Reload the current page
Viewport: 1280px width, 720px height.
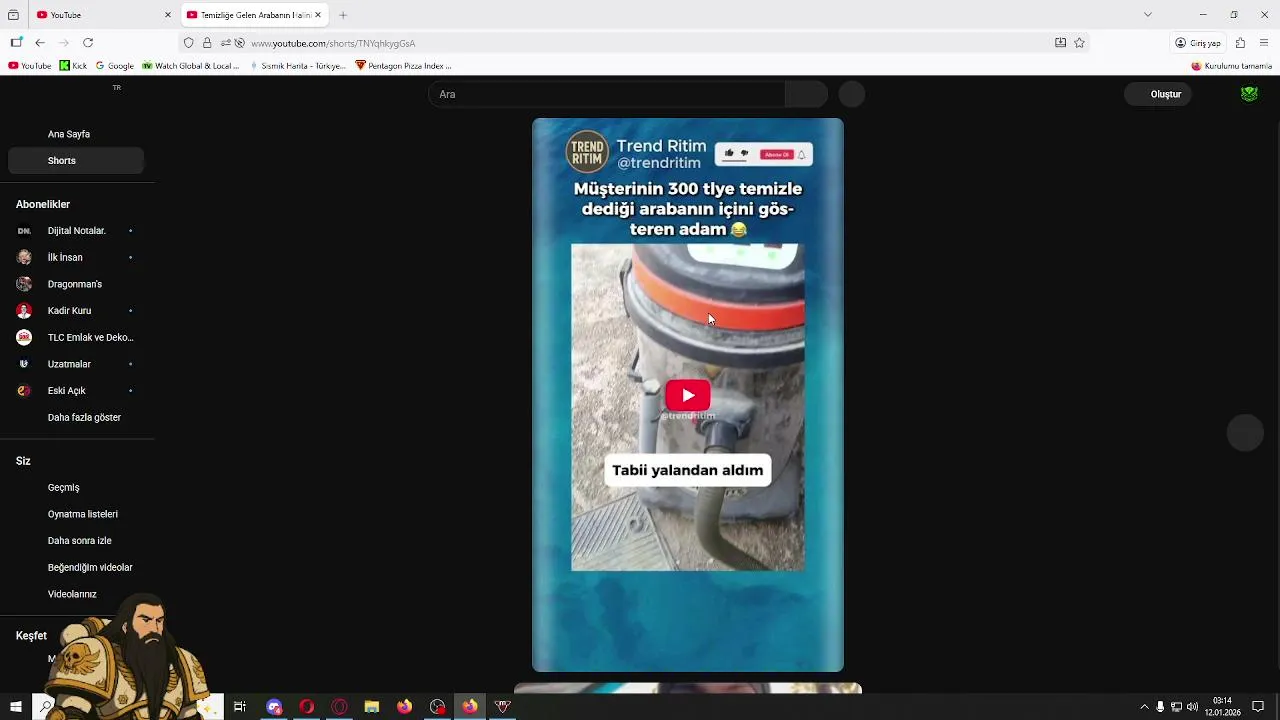(x=88, y=43)
